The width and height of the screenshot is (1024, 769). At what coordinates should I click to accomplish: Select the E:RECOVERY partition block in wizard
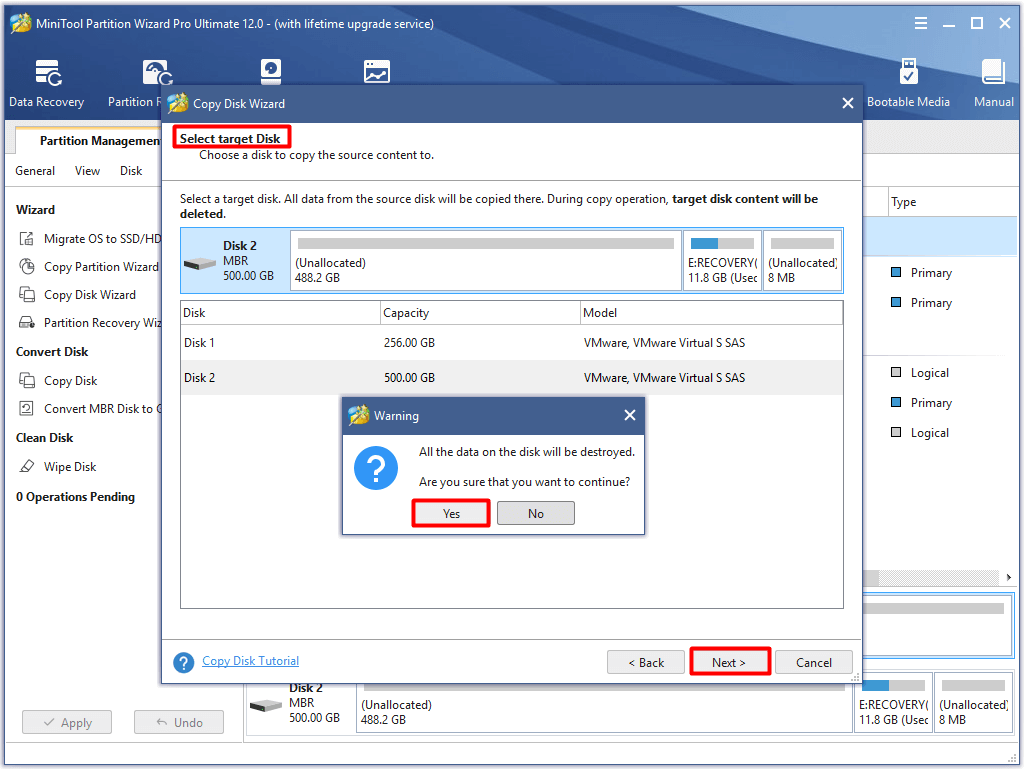tap(722, 260)
